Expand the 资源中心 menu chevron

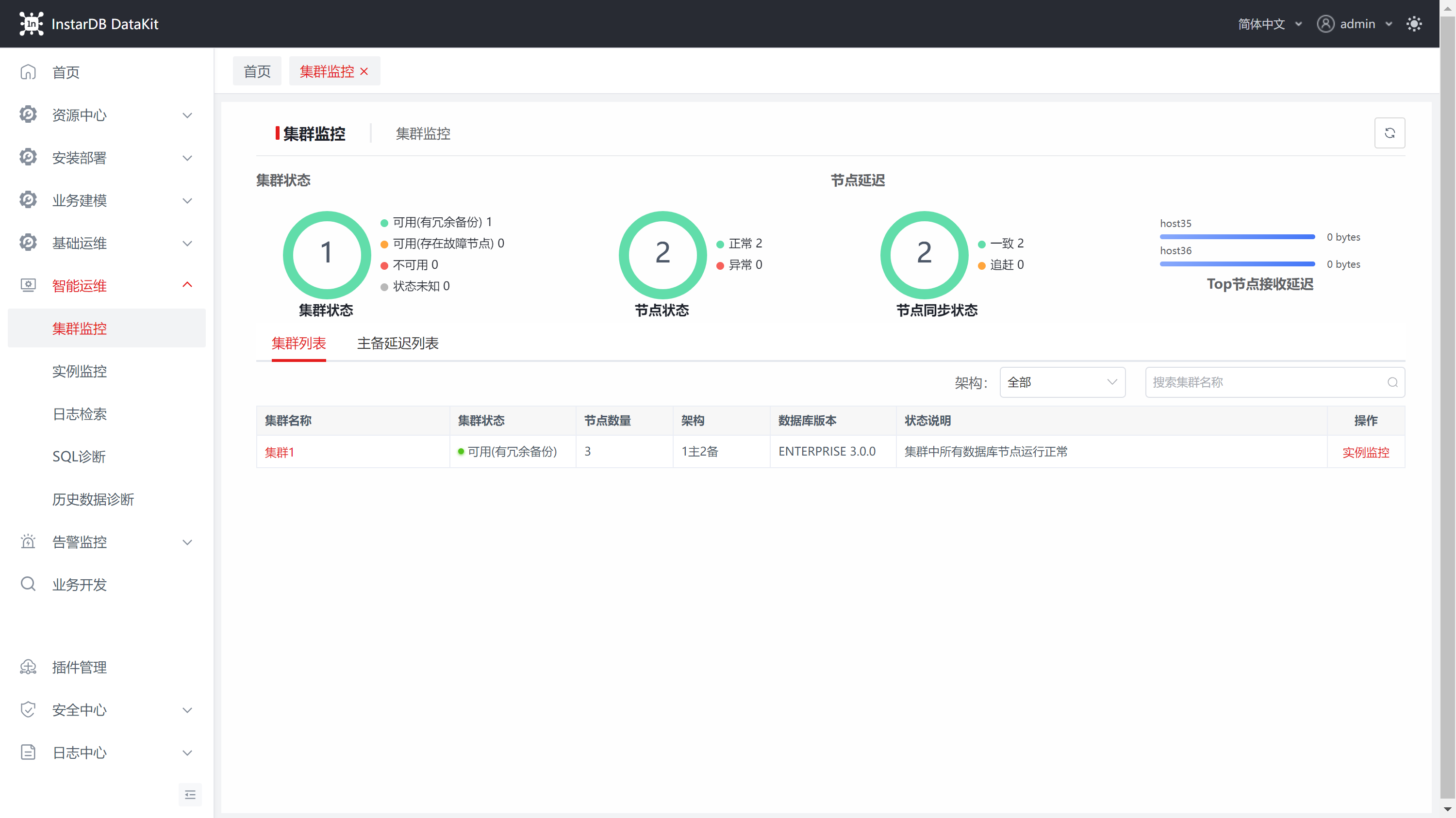[x=187, y=115]
